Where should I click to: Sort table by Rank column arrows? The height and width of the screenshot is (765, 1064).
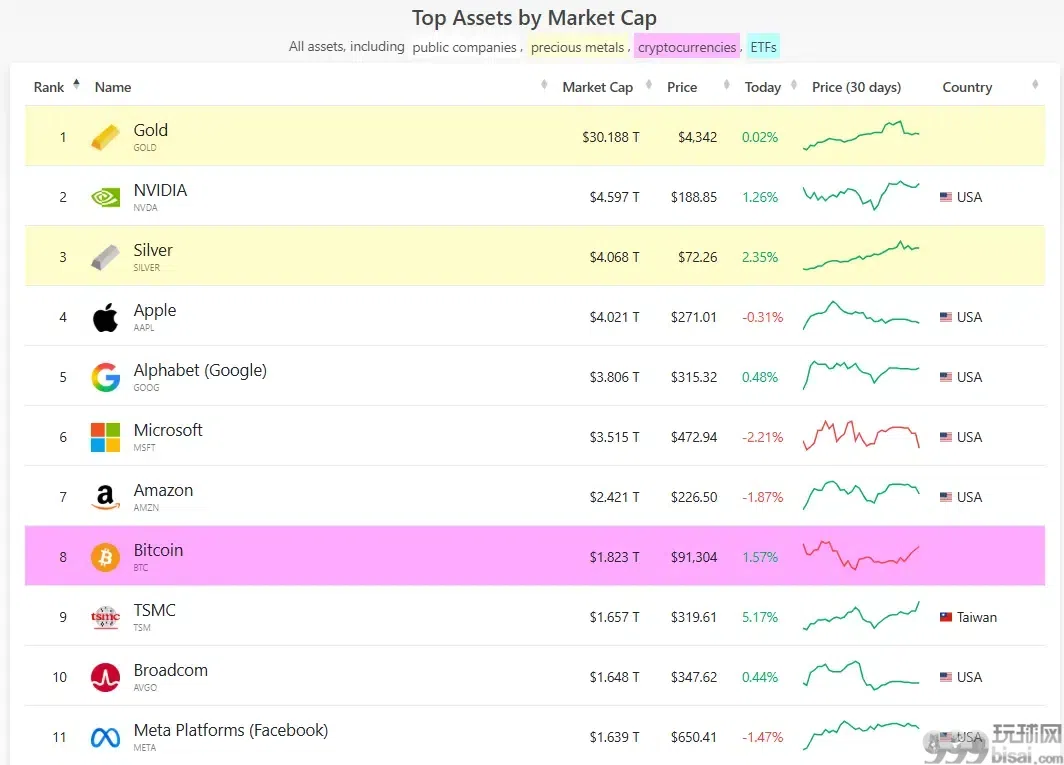pos(77,85)
